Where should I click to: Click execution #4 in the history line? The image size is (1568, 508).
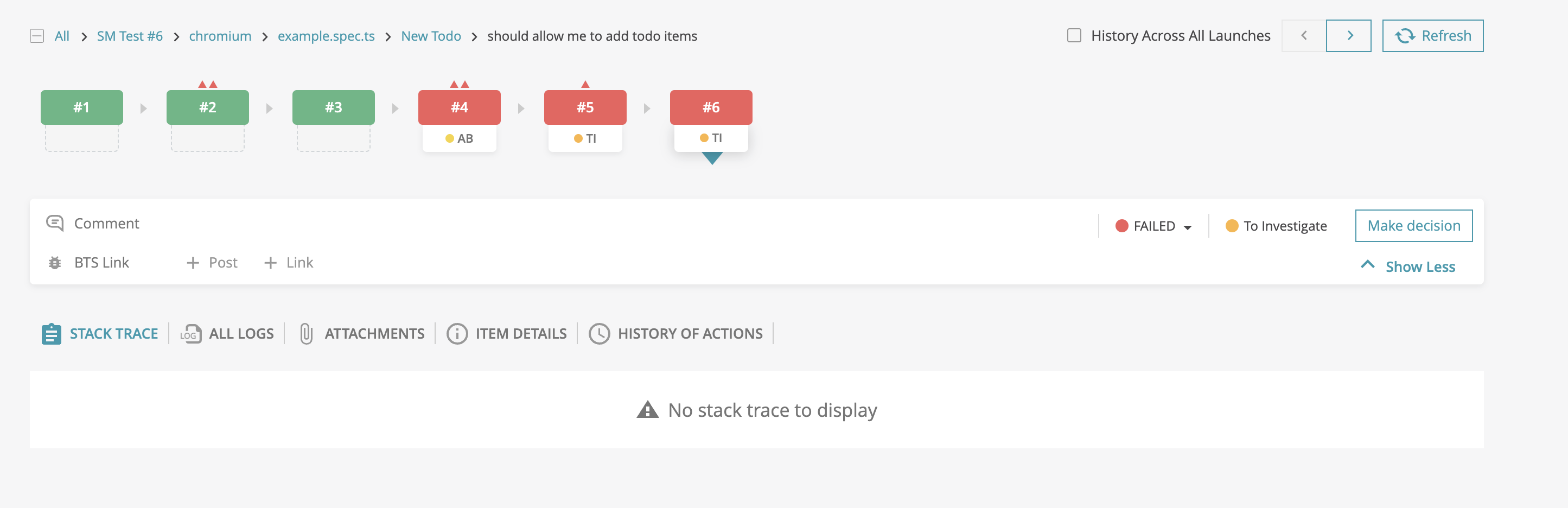(459, 107)
